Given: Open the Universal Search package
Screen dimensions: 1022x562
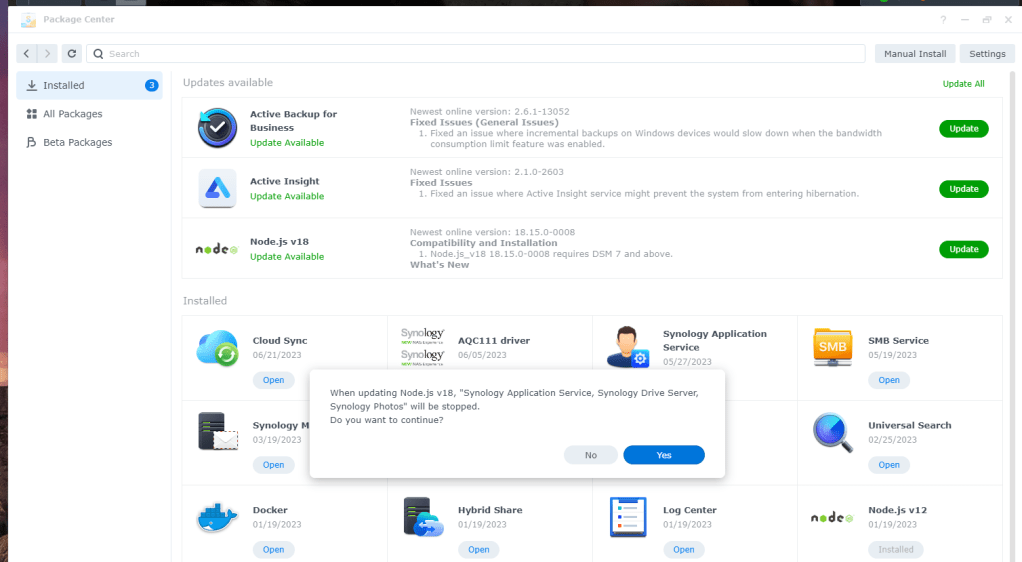Looking at the screenshot, I should (888, 465).
